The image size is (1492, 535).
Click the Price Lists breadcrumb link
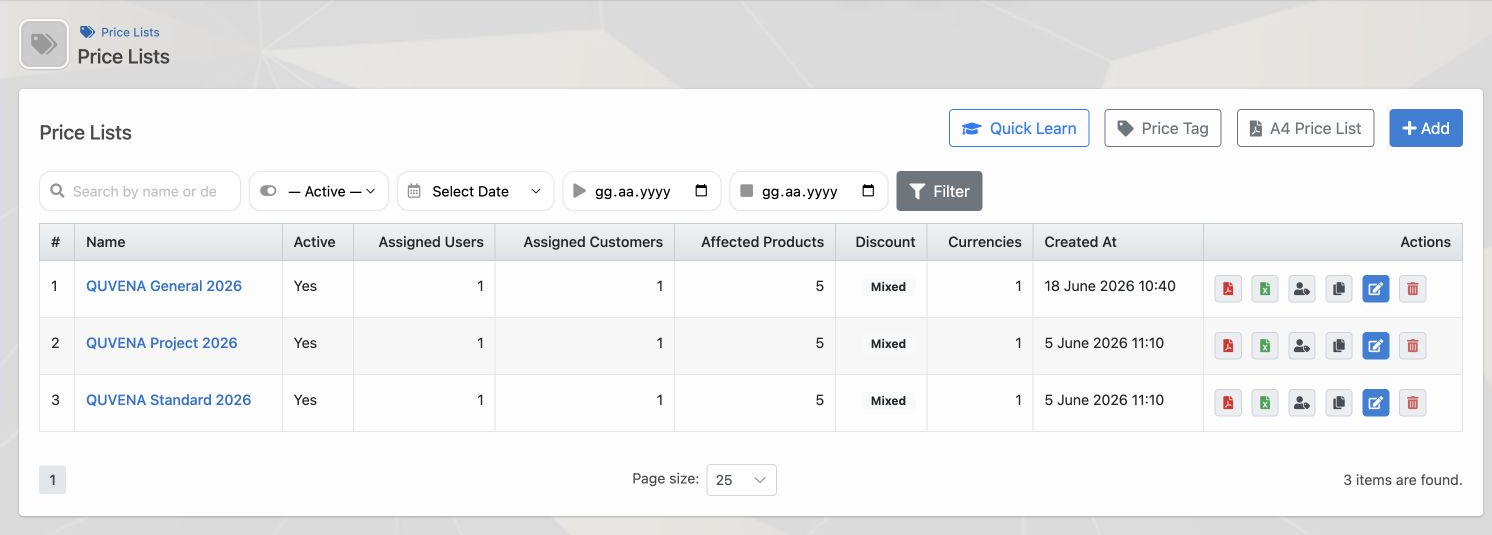pyautogui.click(x=130, y=32)
